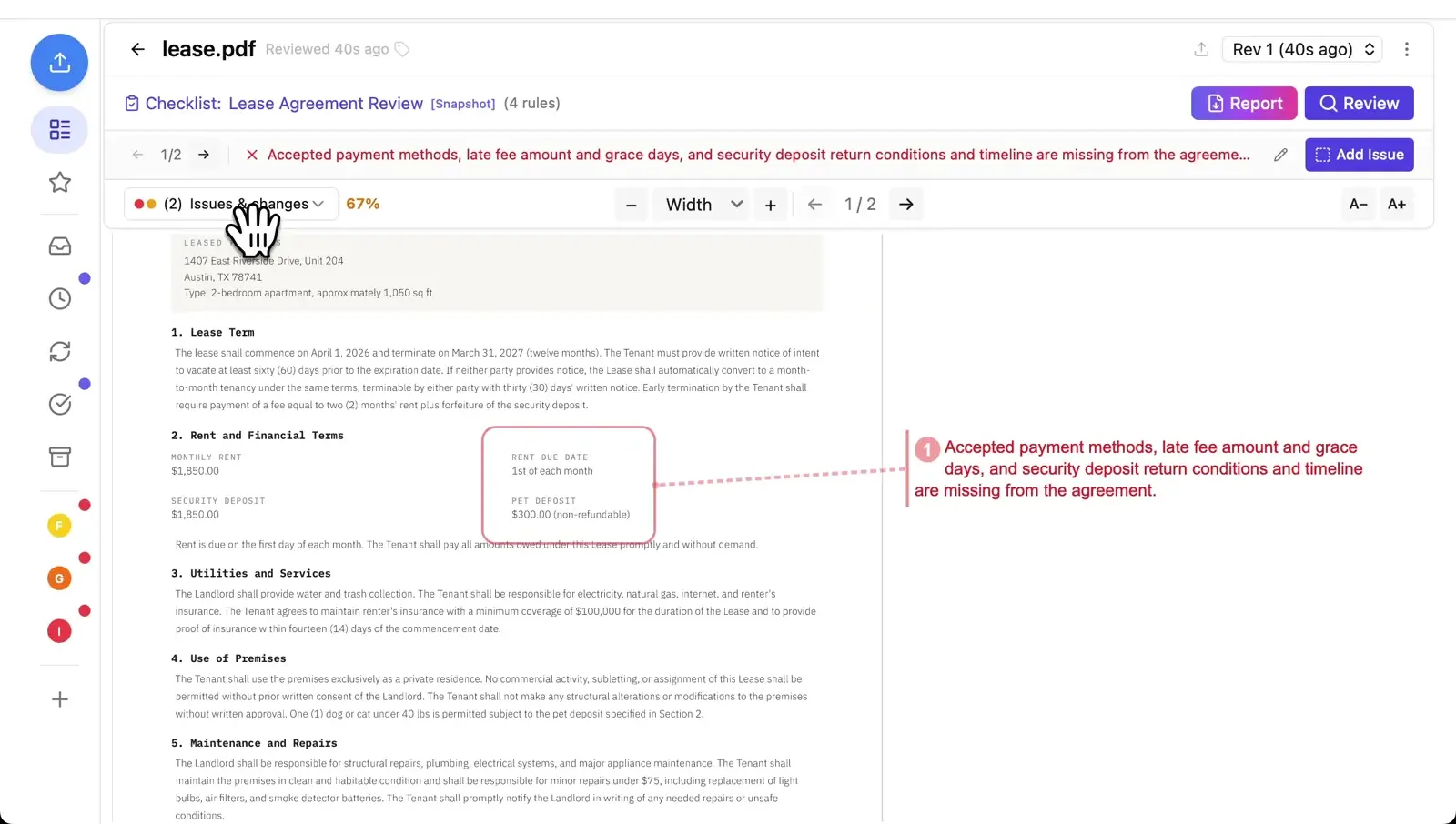The width and height of the screenshot is (1456, 824).
Task: Expand the Issues & changes chevron
Action: point(318,204)
